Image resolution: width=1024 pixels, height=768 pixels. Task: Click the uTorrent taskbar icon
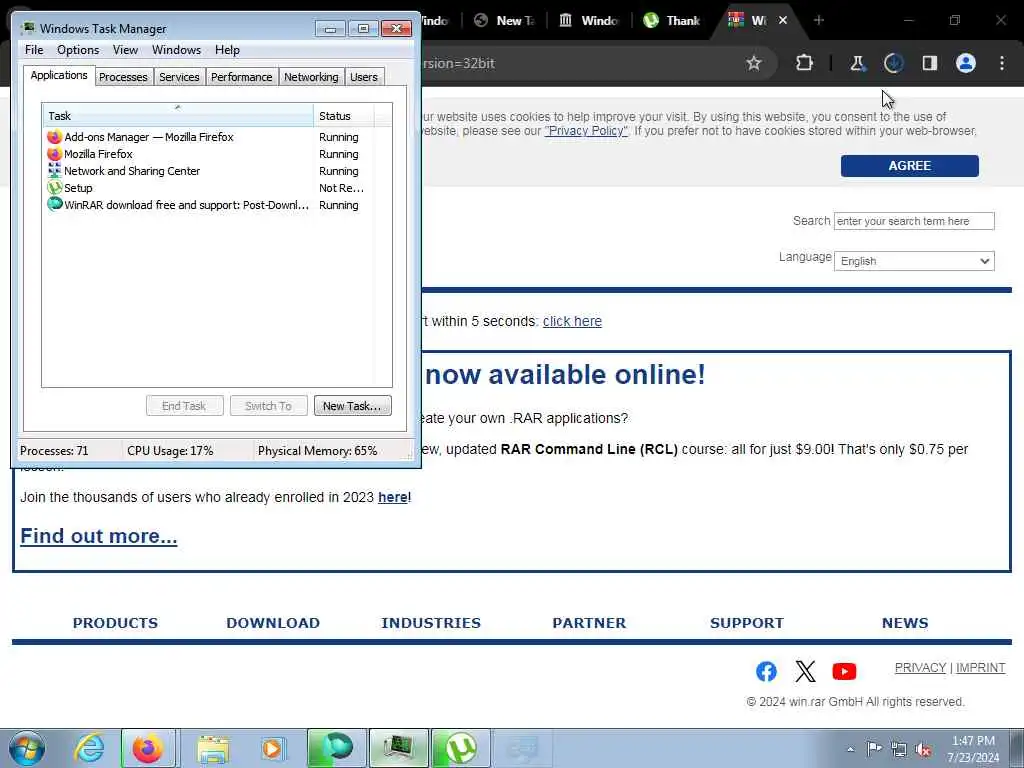(460, 748)
